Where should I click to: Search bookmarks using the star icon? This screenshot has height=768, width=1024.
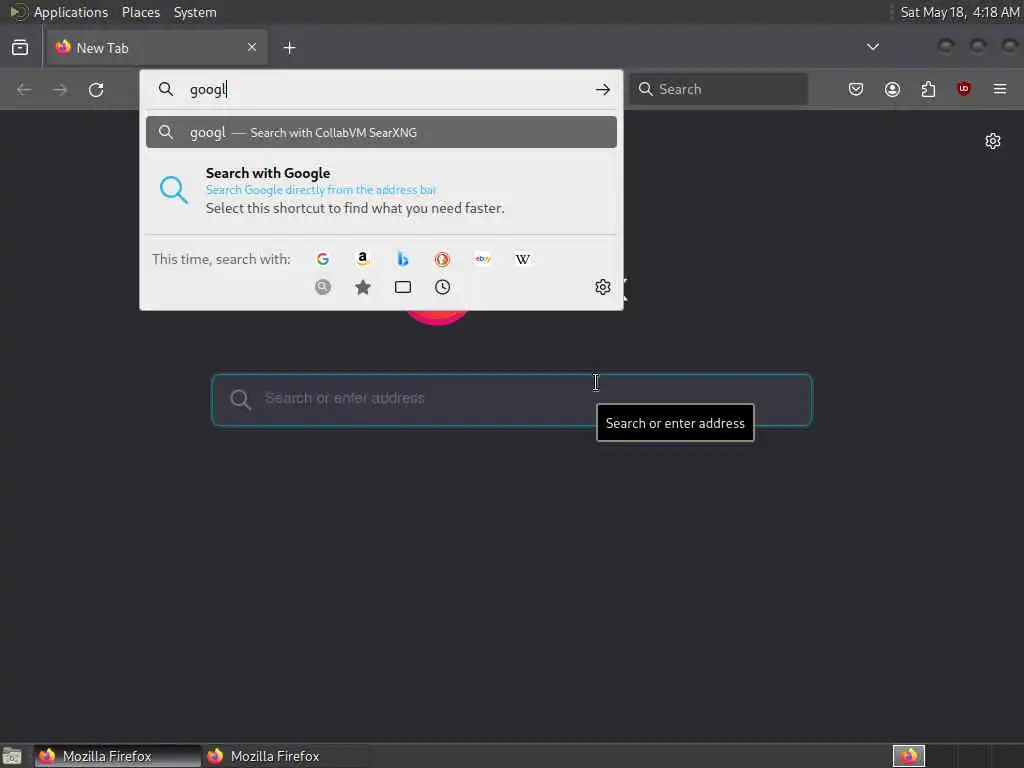[362, 287]
